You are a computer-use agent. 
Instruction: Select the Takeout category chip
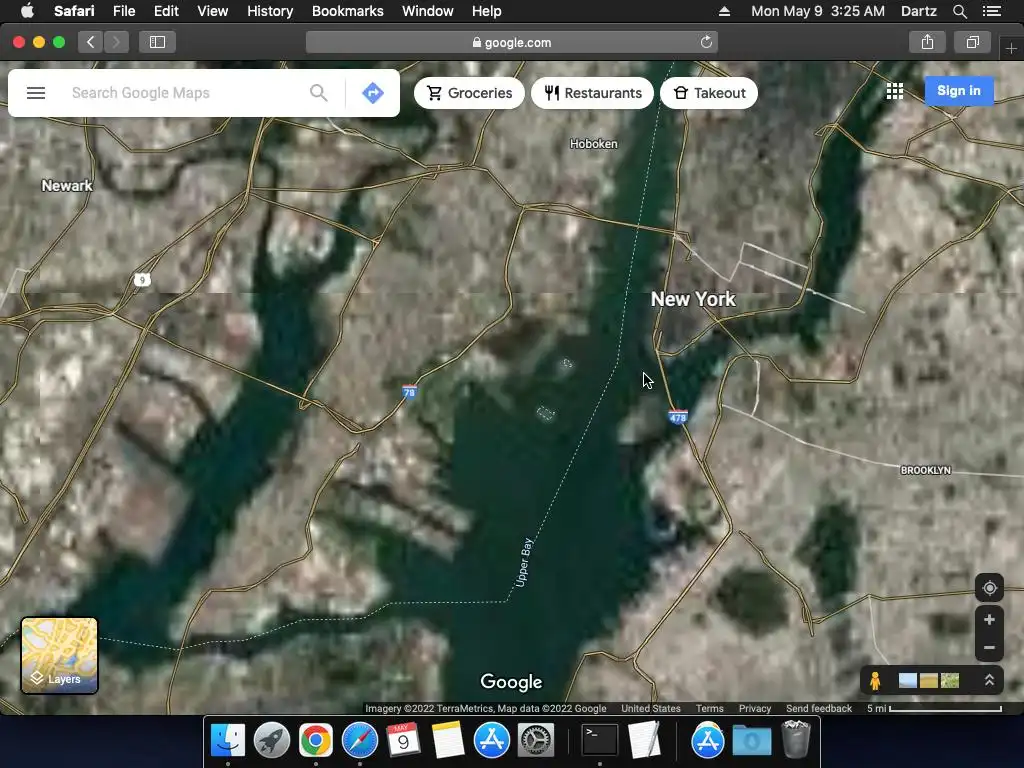(709, 93)
